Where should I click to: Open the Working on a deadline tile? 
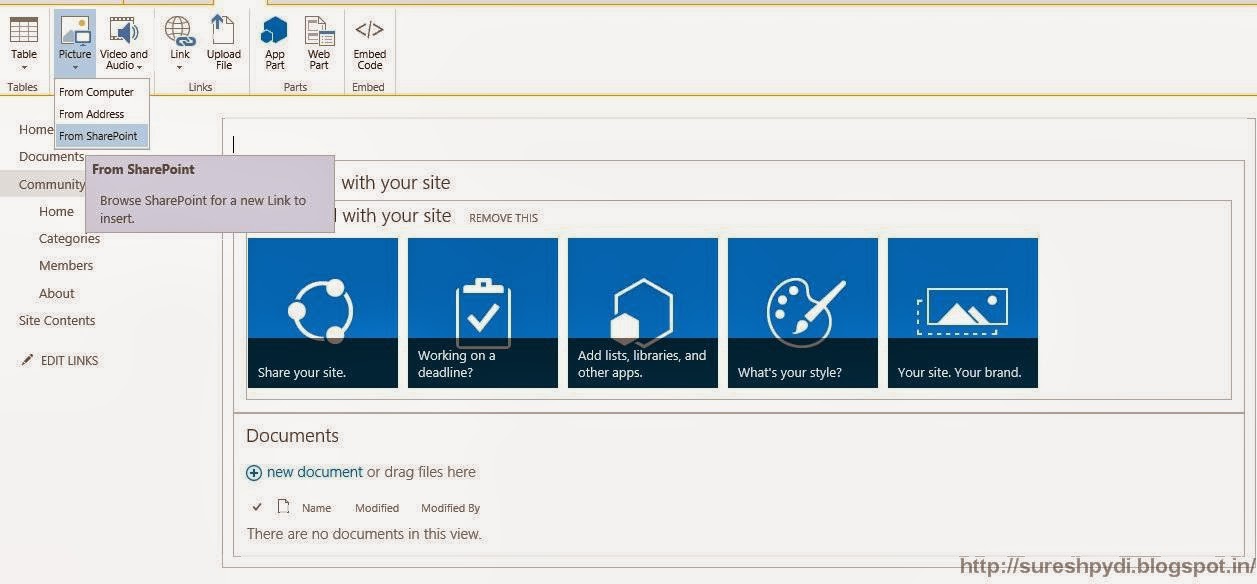coord(483,312)
